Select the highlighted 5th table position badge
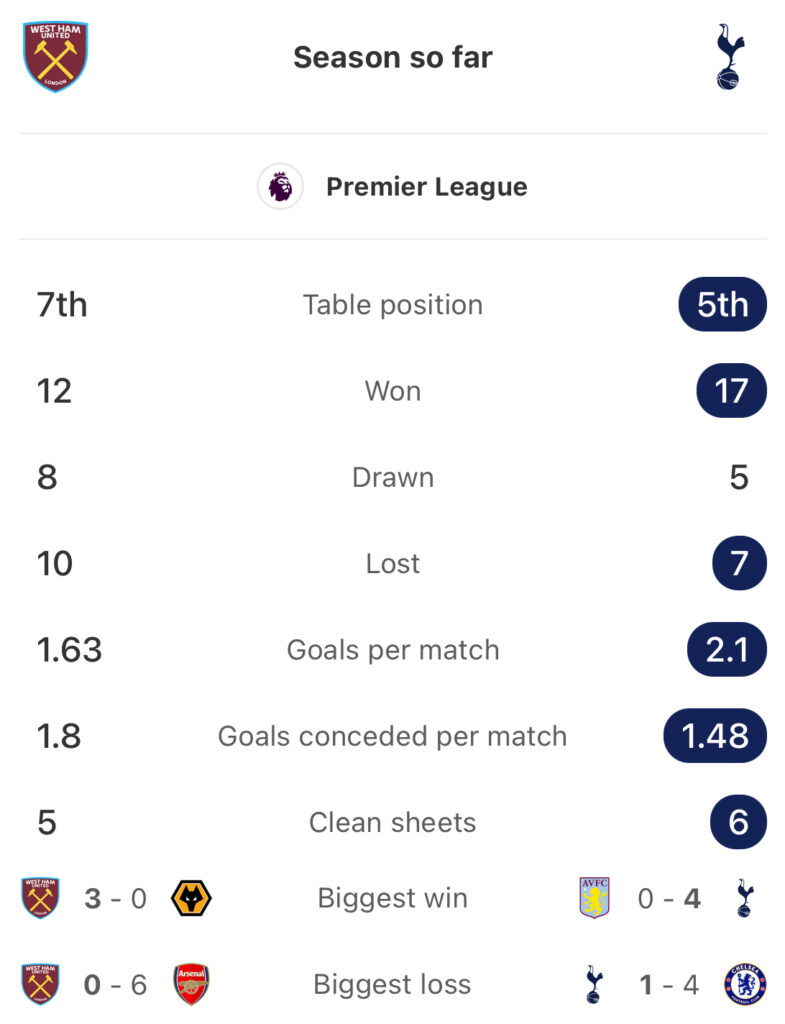The image size is (785, 1024). click(722, 304)
